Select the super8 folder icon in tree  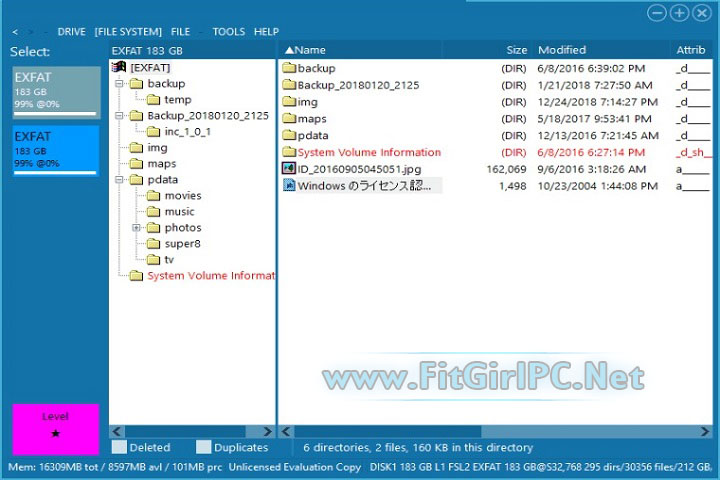pos(153,244)
